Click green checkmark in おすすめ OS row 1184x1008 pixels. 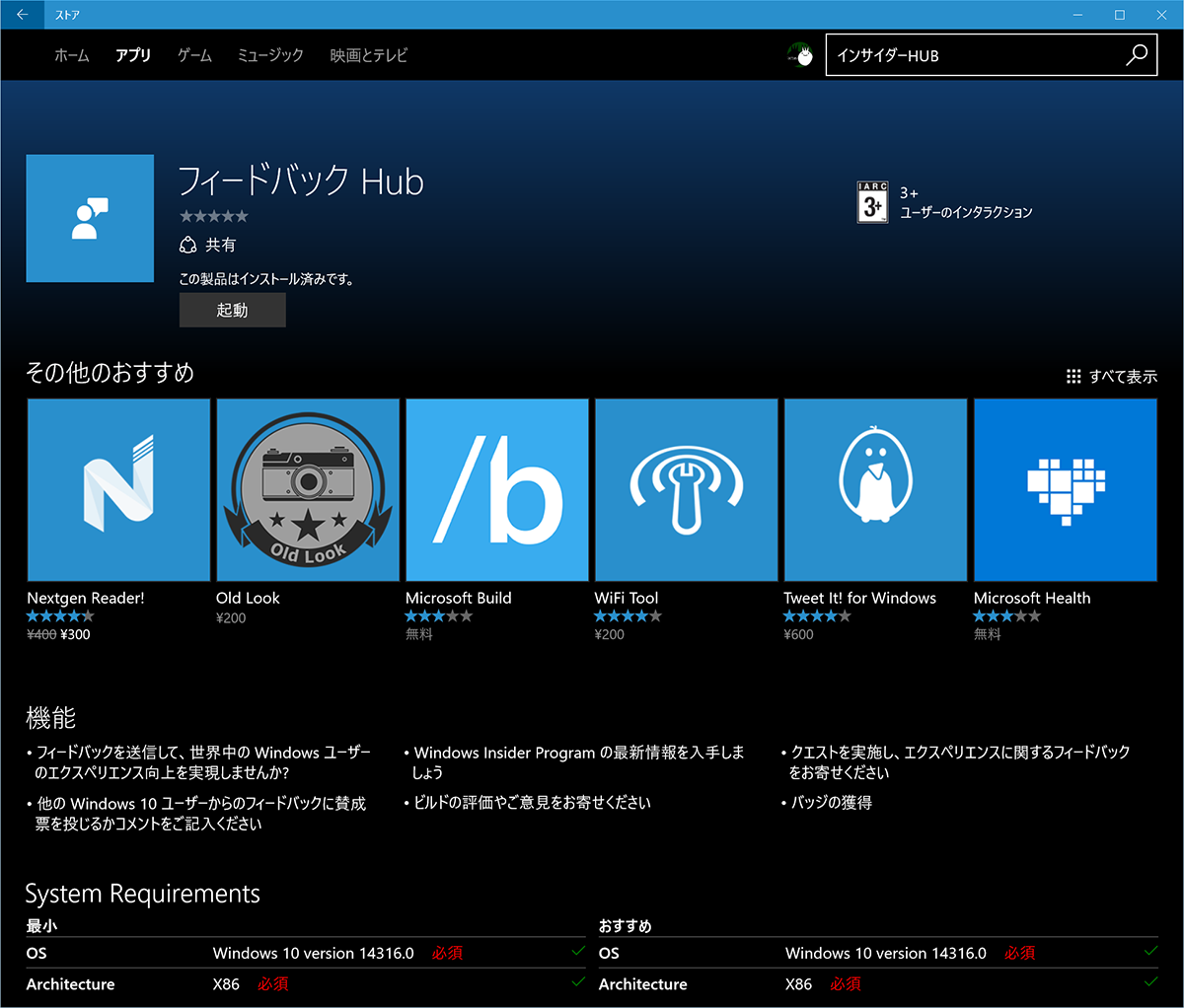click(x=1150, y=951)
